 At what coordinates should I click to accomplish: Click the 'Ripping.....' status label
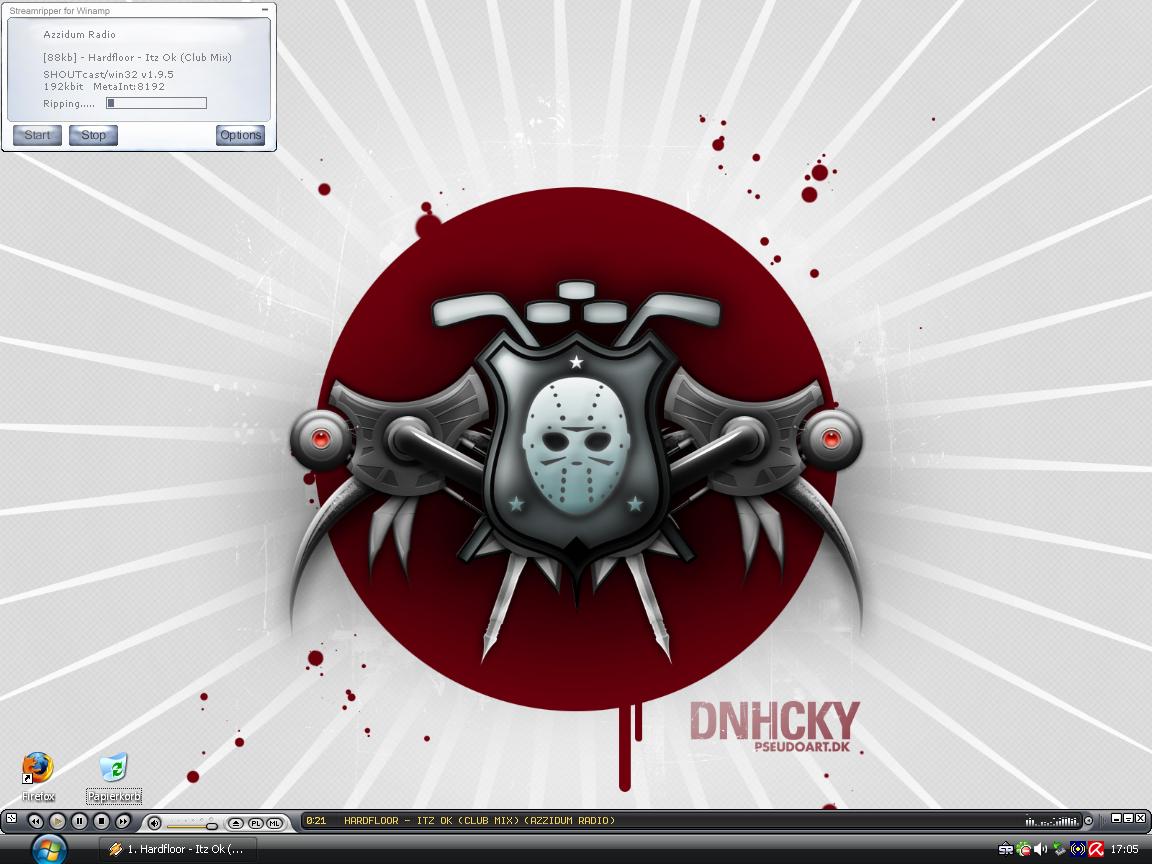click(x=69, y=104)
